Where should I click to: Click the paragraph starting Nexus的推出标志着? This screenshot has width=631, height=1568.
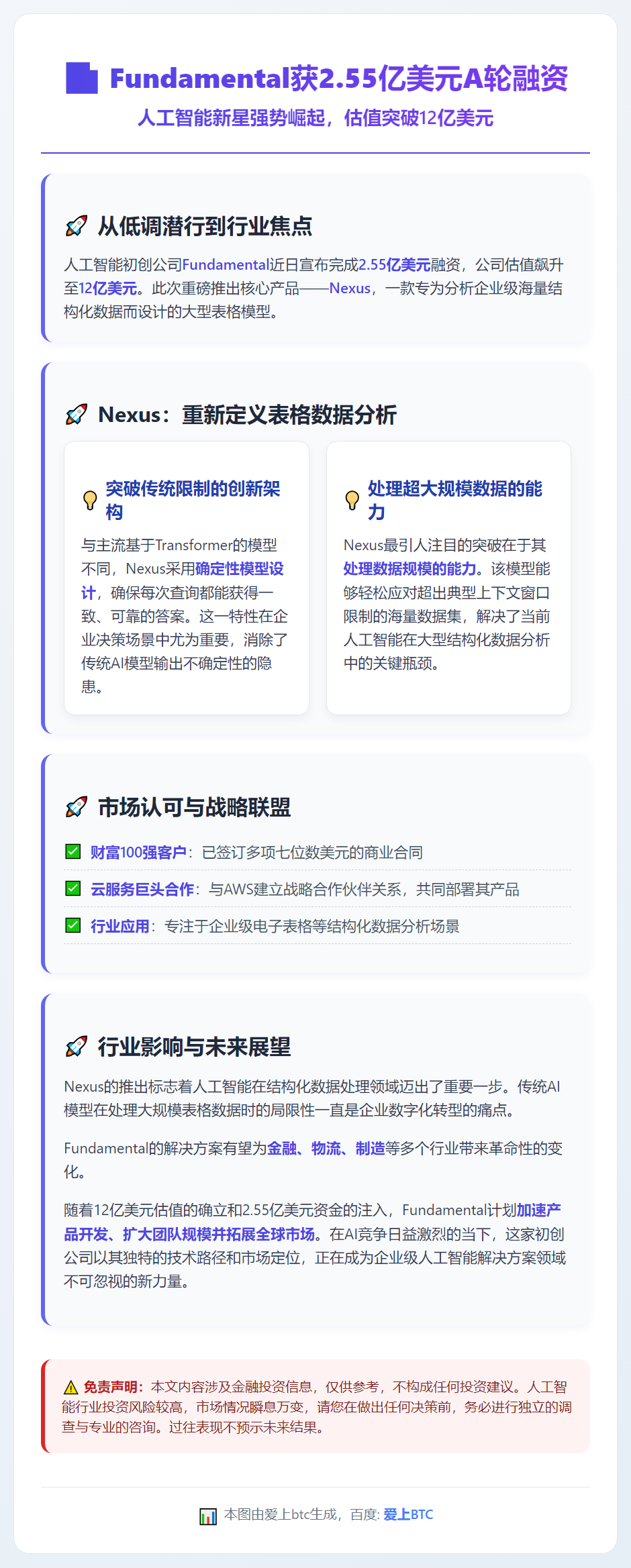pos(313,1098)
